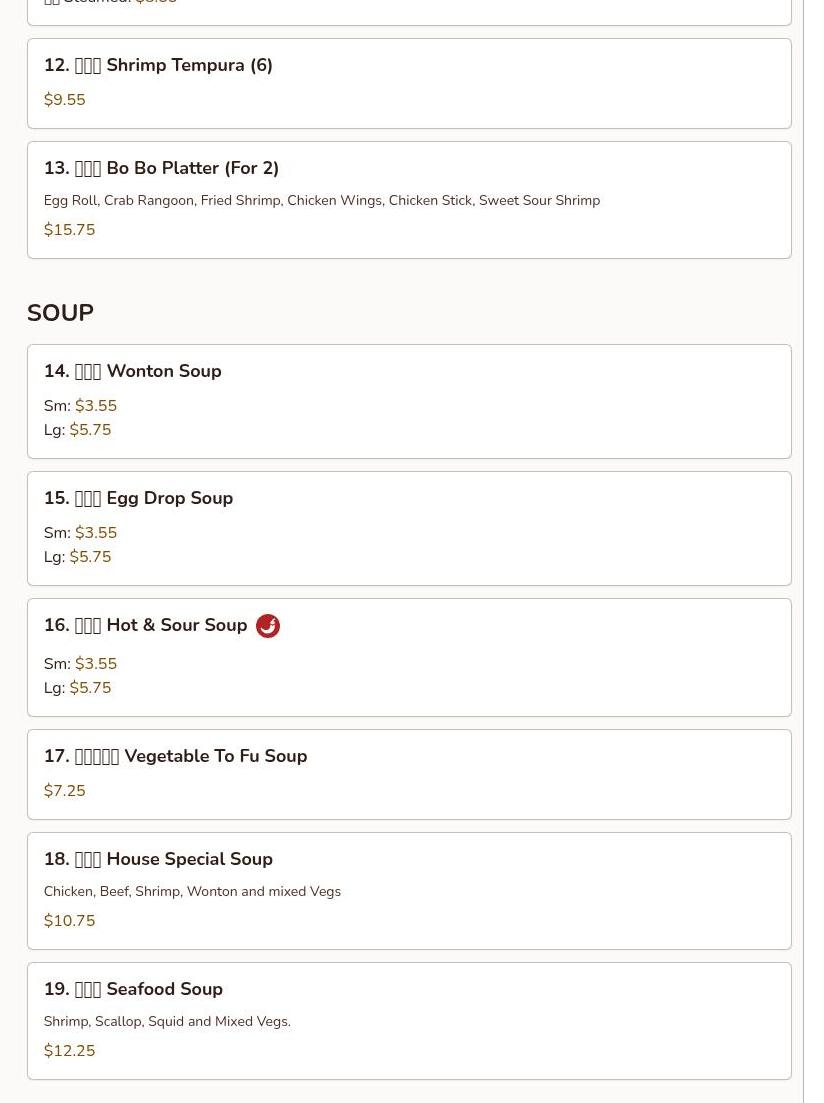
Task: Choose the large Hot & Sour Soup price
Action: click(x=90, y=688)
